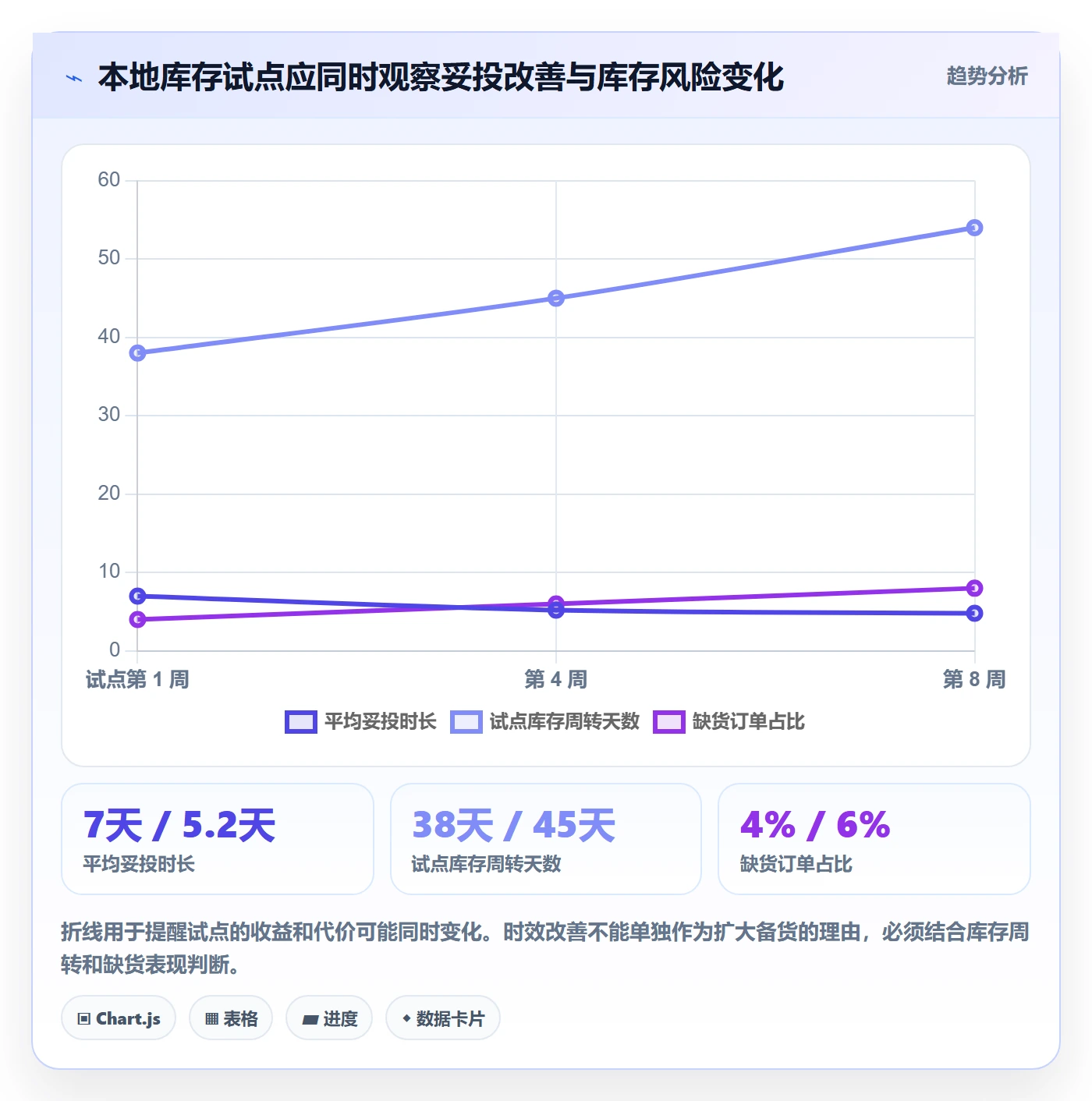
Task: Click the 试点第 1 周 axis label
Action: (137, 679)
